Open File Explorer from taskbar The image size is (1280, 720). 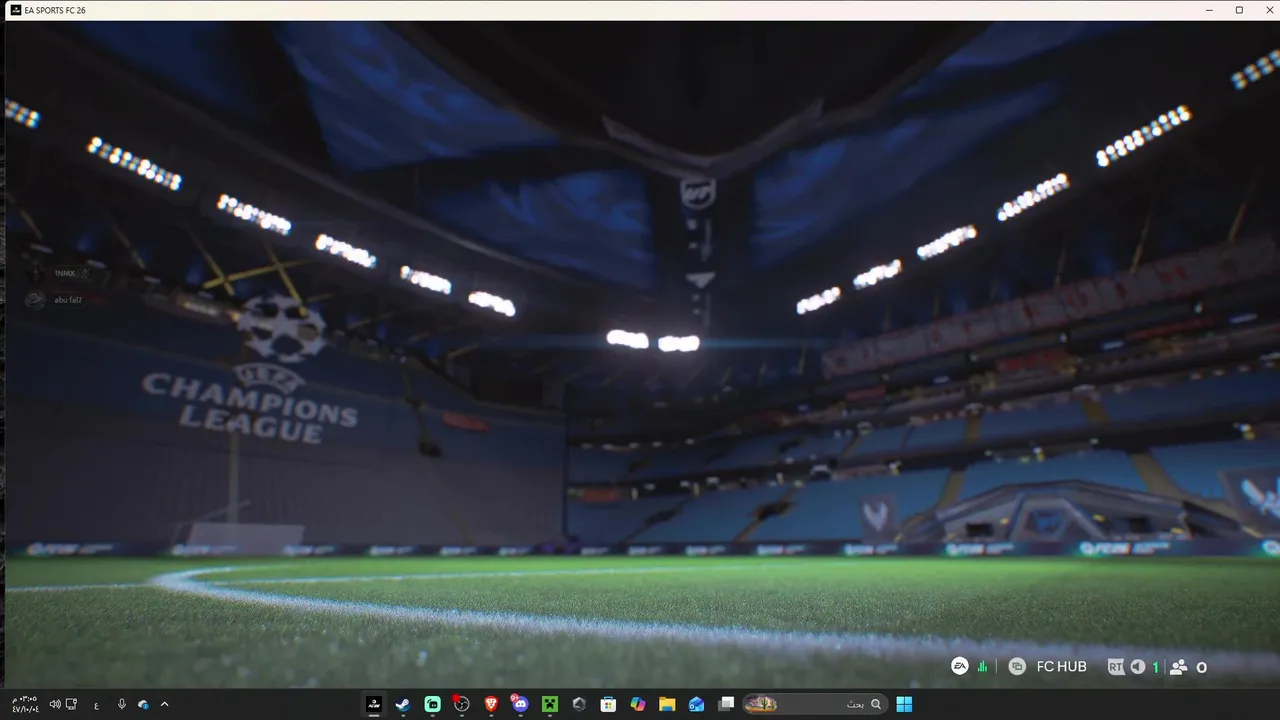click(x=667, y=704)
